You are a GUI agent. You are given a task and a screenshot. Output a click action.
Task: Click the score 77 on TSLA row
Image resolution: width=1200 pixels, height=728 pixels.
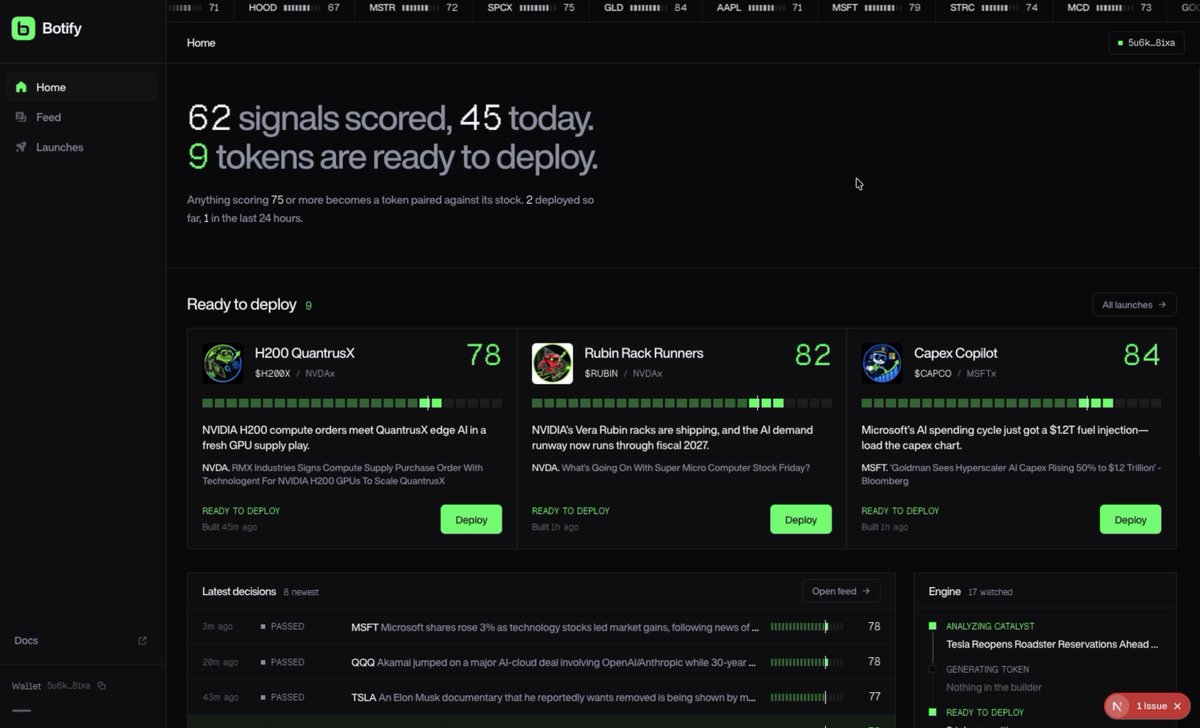(874, 697)
